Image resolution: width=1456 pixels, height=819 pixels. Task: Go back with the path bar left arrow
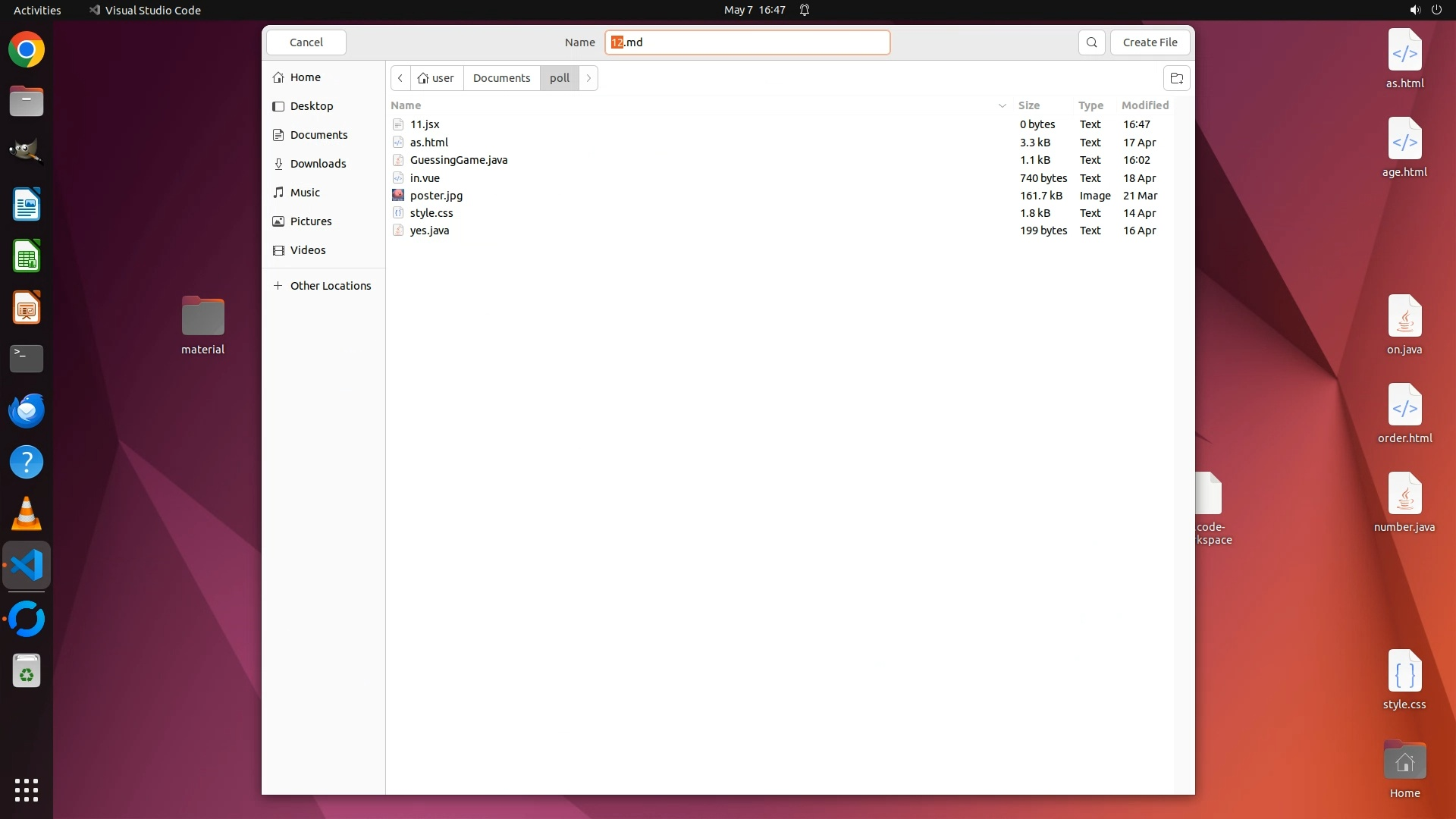(x=400, y=78)
